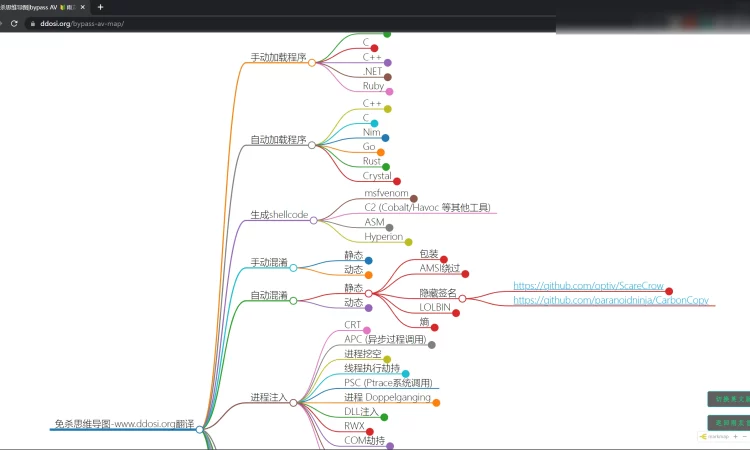The width and height of the screenshot is (750, 450).
Task: Click the C2 (Cobalt/Havoc 等其他工具) node text
Action: pos(427,207)
